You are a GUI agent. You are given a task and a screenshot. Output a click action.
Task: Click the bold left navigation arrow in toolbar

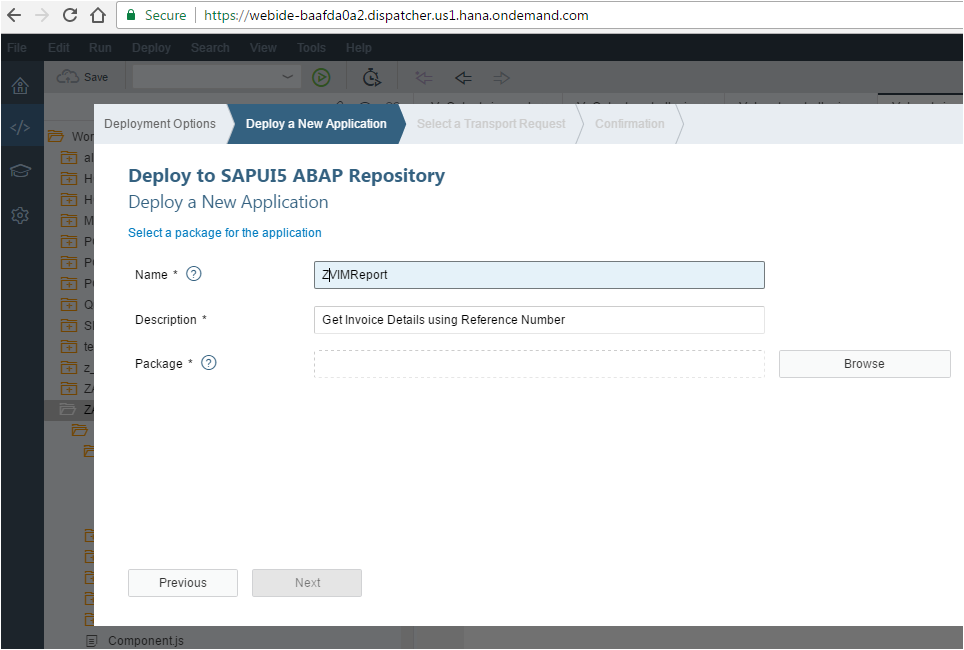tap(464, 77)
